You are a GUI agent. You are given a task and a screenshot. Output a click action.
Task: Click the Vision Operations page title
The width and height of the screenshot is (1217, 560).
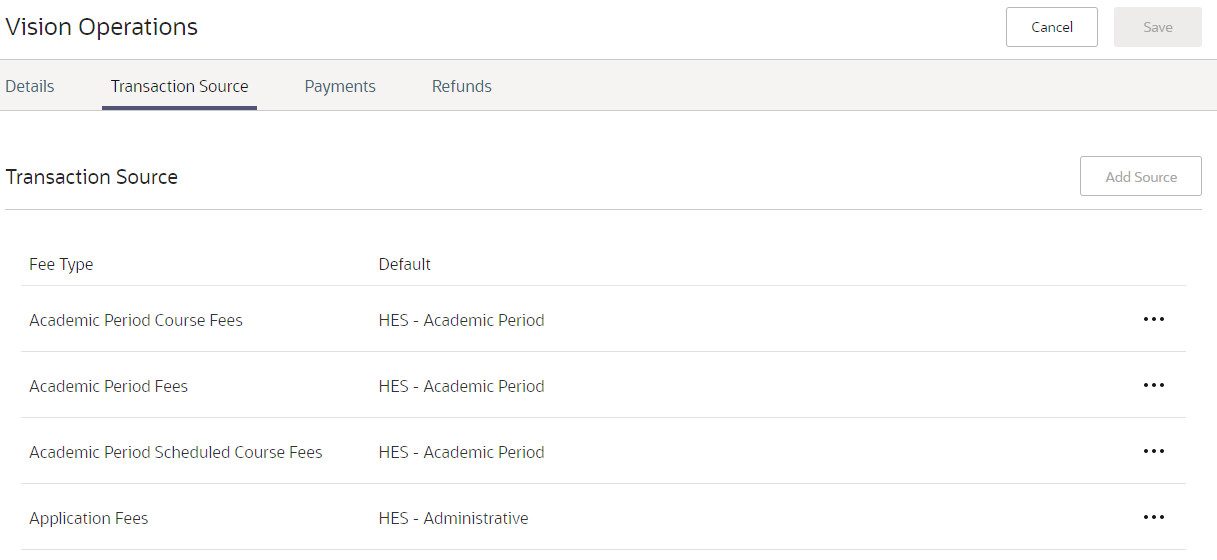pyautogui.click(x=102, y=27)
